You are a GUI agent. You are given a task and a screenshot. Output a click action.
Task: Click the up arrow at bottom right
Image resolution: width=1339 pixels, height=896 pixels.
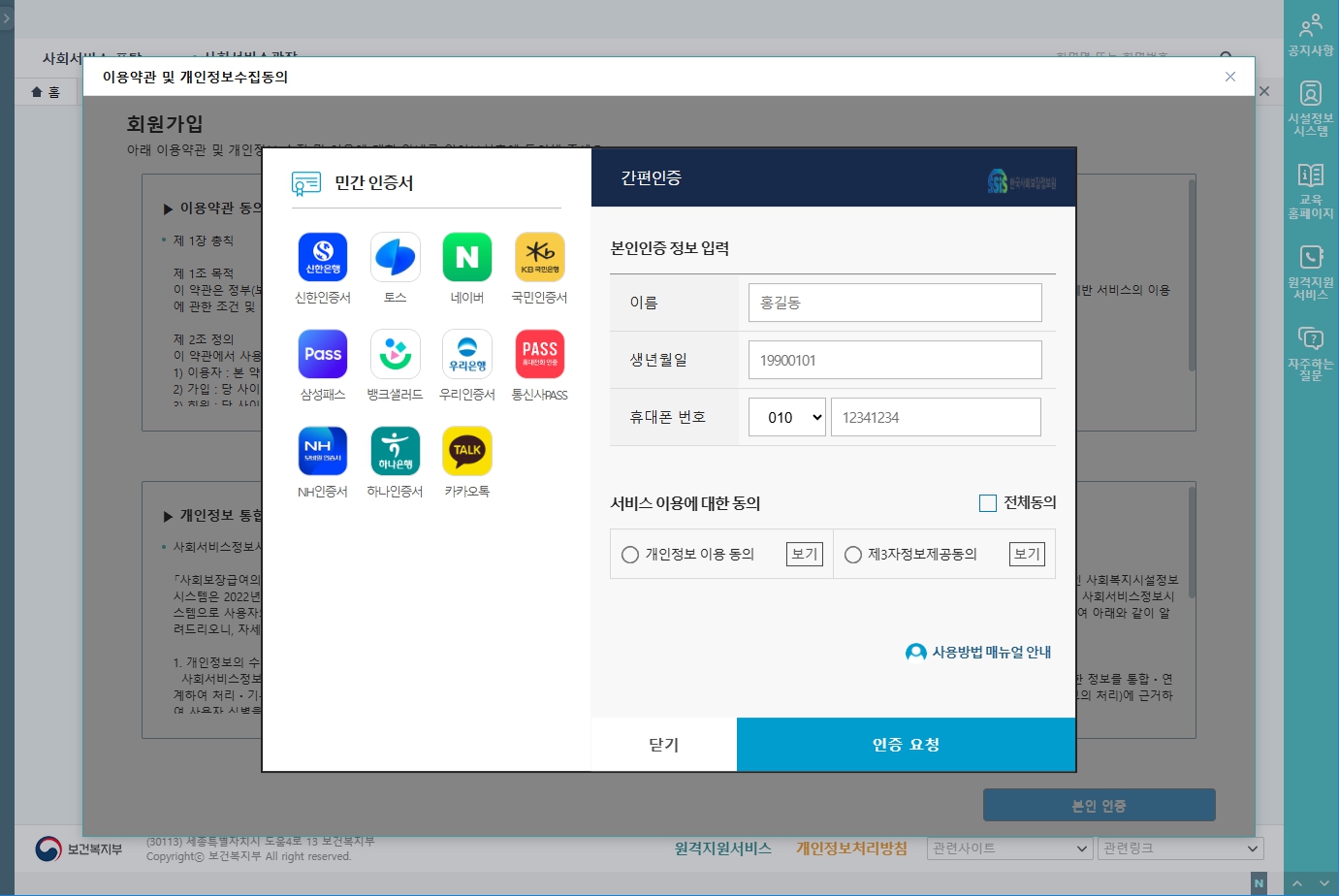click(x=1297, y=883)
